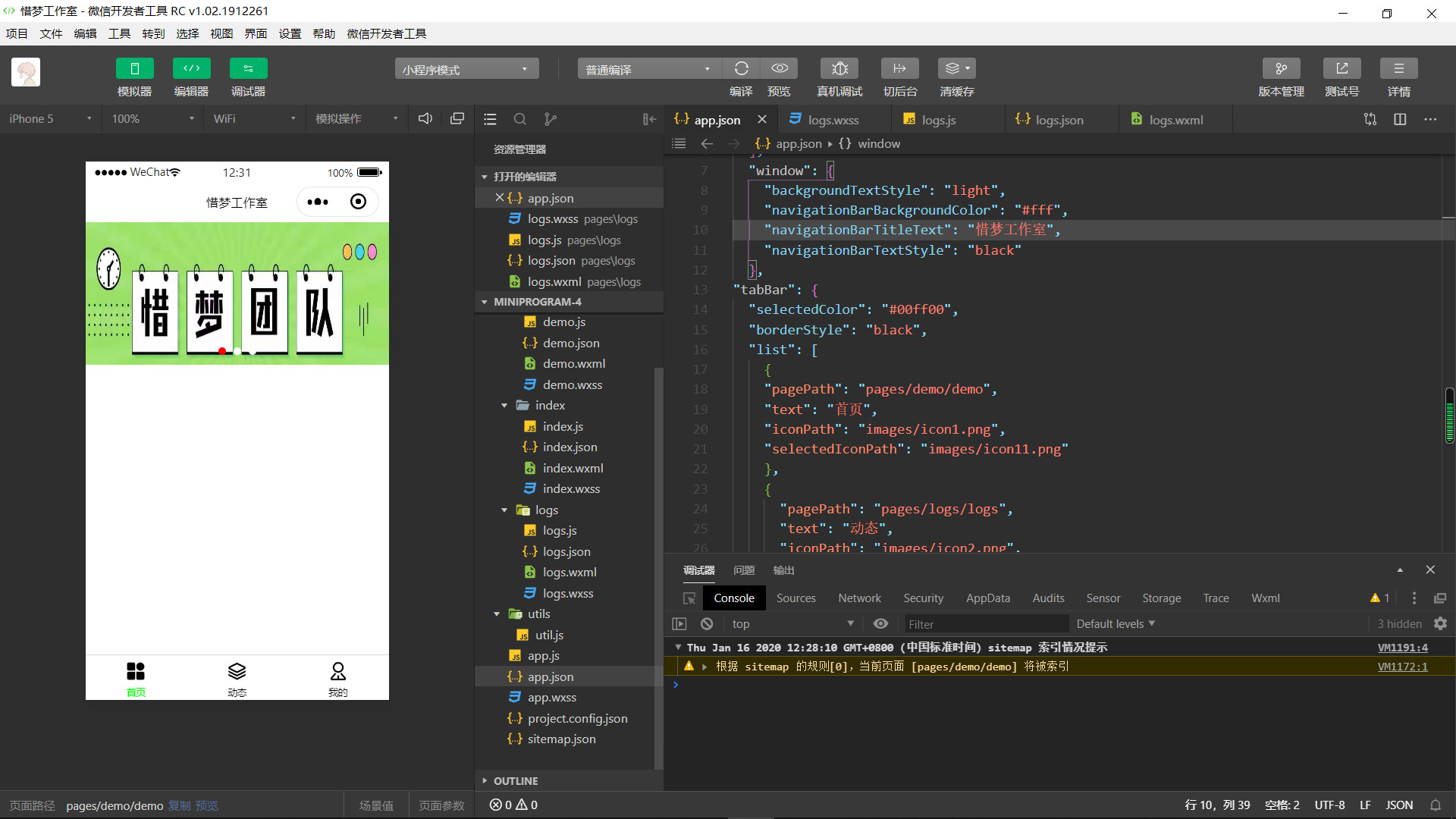This screenshot has height=819, width=1456.
Task: Switch to the Network debugger tab
Action: click(859, 598)
